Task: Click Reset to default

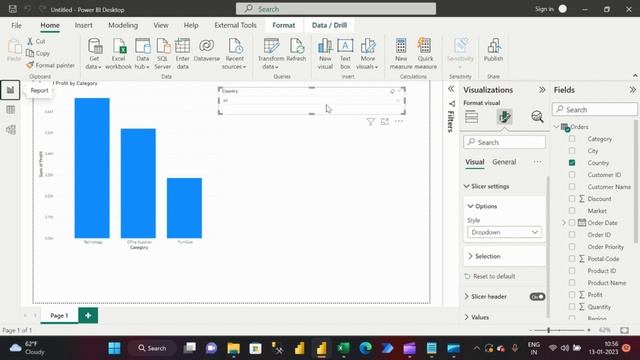Action: (490, 276)
